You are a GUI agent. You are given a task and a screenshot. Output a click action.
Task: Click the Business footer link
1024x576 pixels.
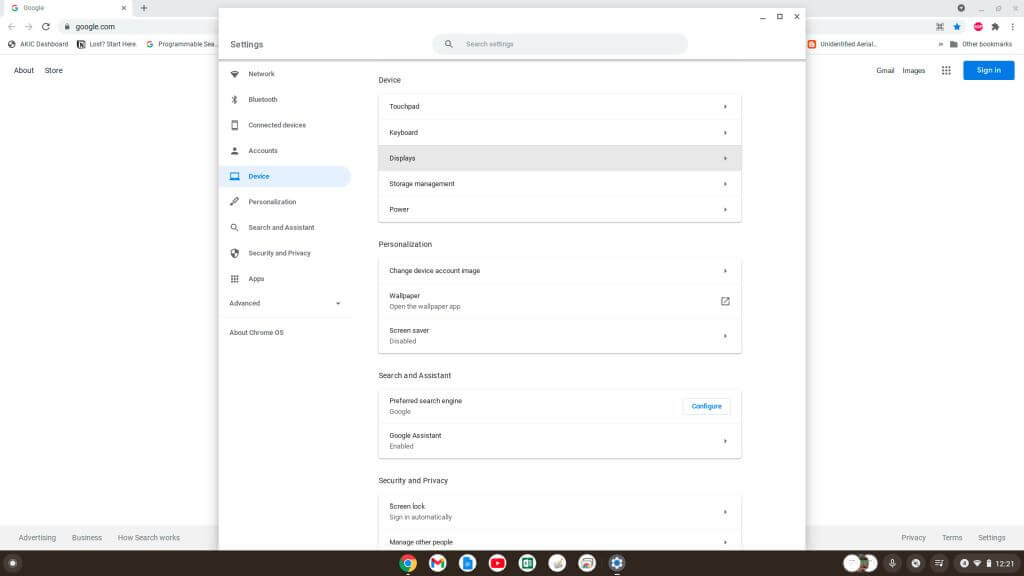[87, 537]
